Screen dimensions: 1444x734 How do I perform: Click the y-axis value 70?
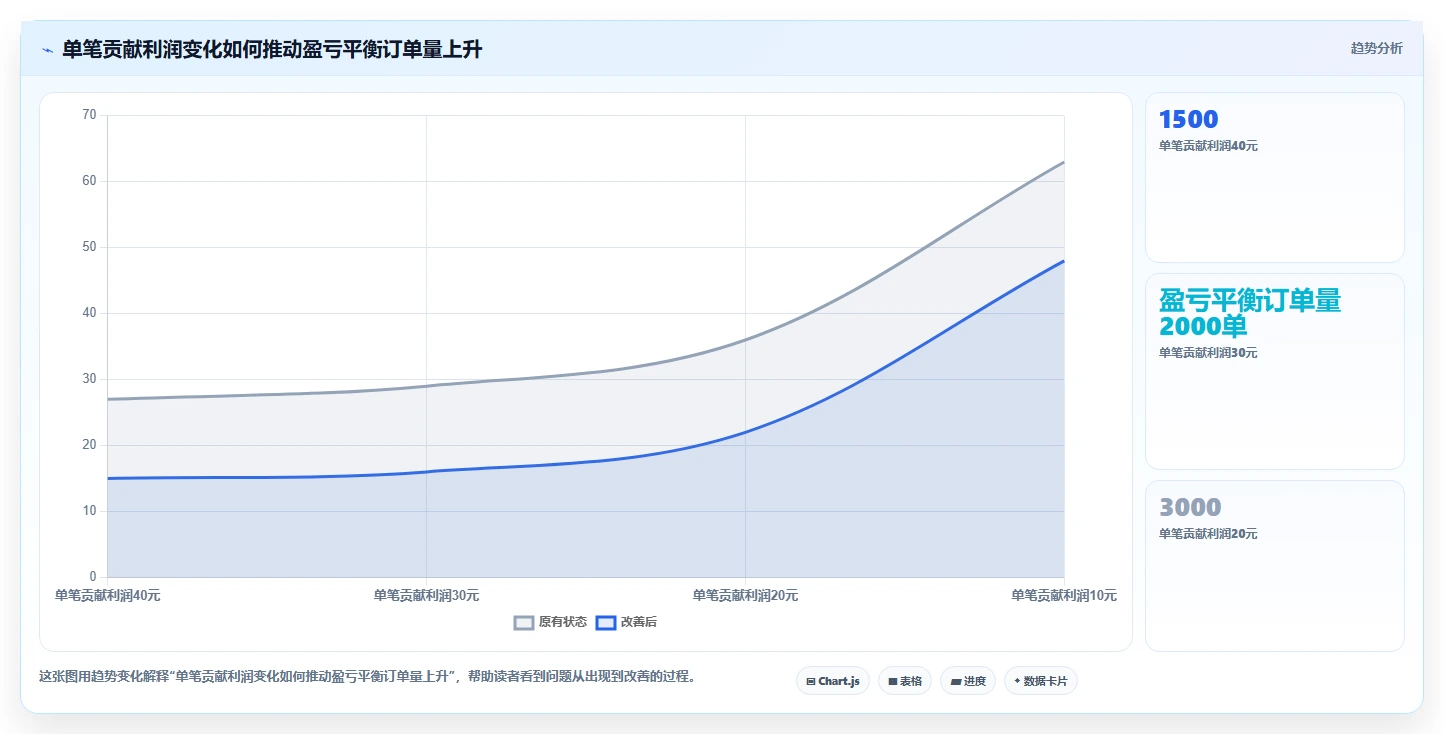pos(89,115)
